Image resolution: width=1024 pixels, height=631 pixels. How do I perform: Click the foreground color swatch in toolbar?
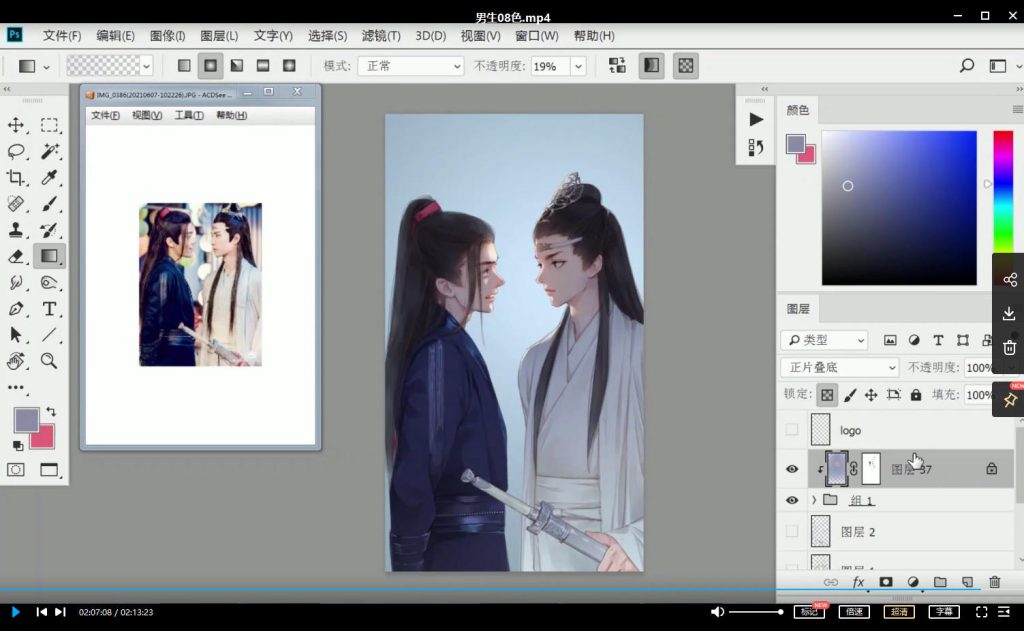25,420
